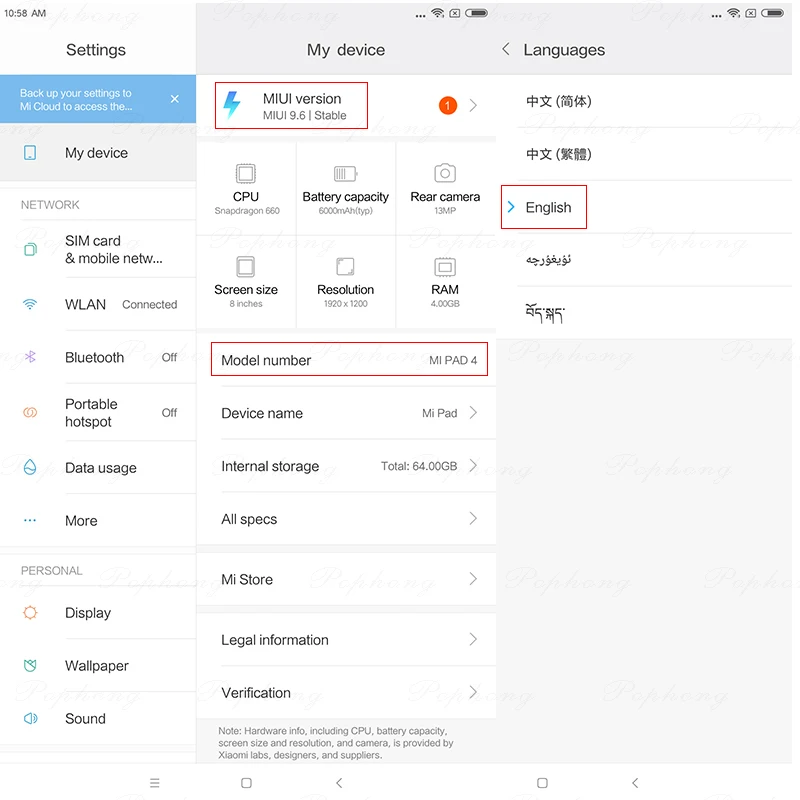Tap the Rear camera icon
800x800 pixels.
click(x=445, y=173)
